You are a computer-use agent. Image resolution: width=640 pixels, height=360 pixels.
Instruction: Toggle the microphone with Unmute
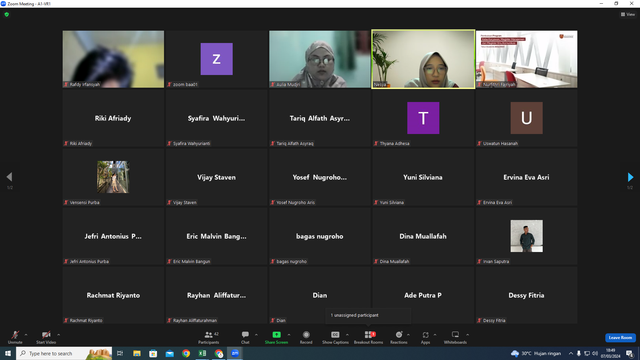point(15,337)
